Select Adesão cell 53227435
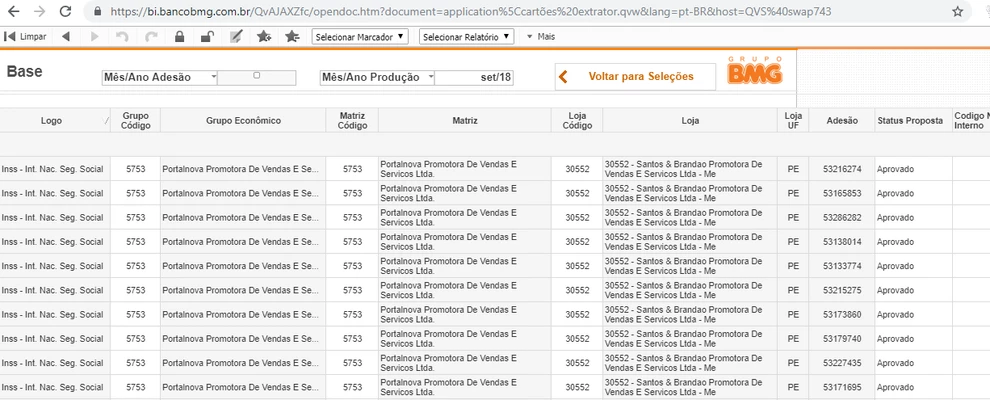990x400 pixels. (x=842, y=363)
